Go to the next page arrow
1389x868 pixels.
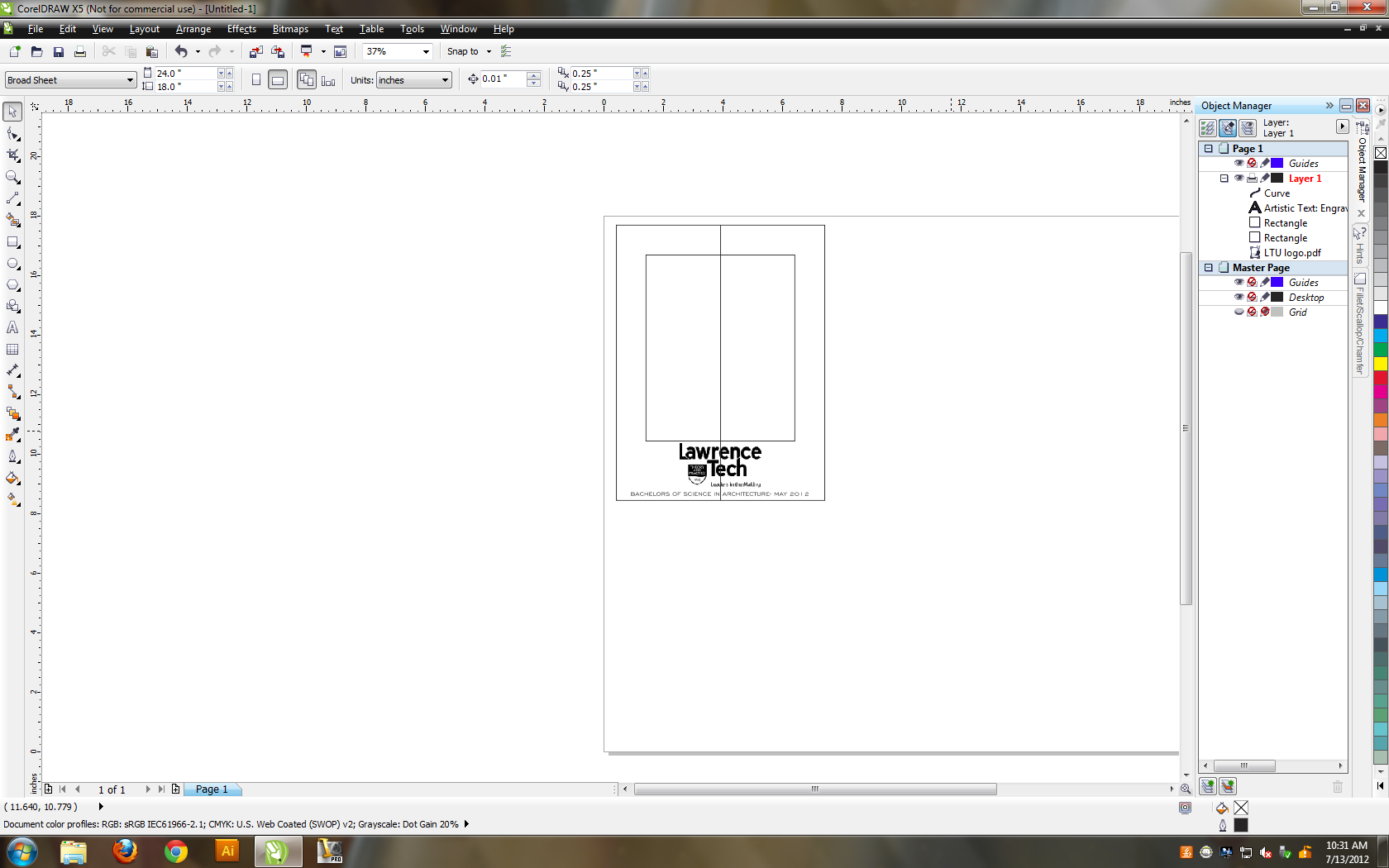point(148,789)
